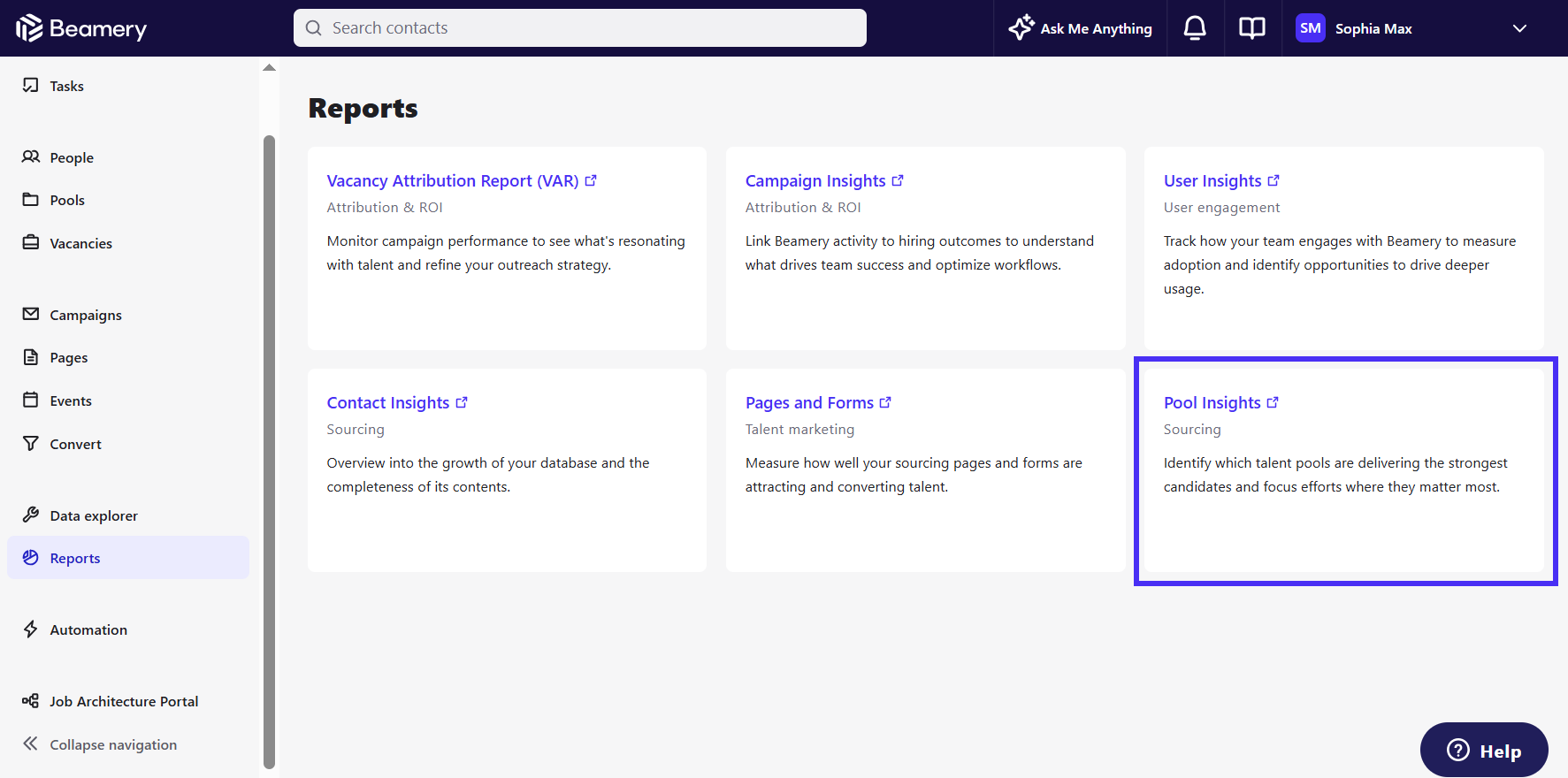Click the Vacancies briefcase icon
This screenshot has width=1568, height=778.
31,242
